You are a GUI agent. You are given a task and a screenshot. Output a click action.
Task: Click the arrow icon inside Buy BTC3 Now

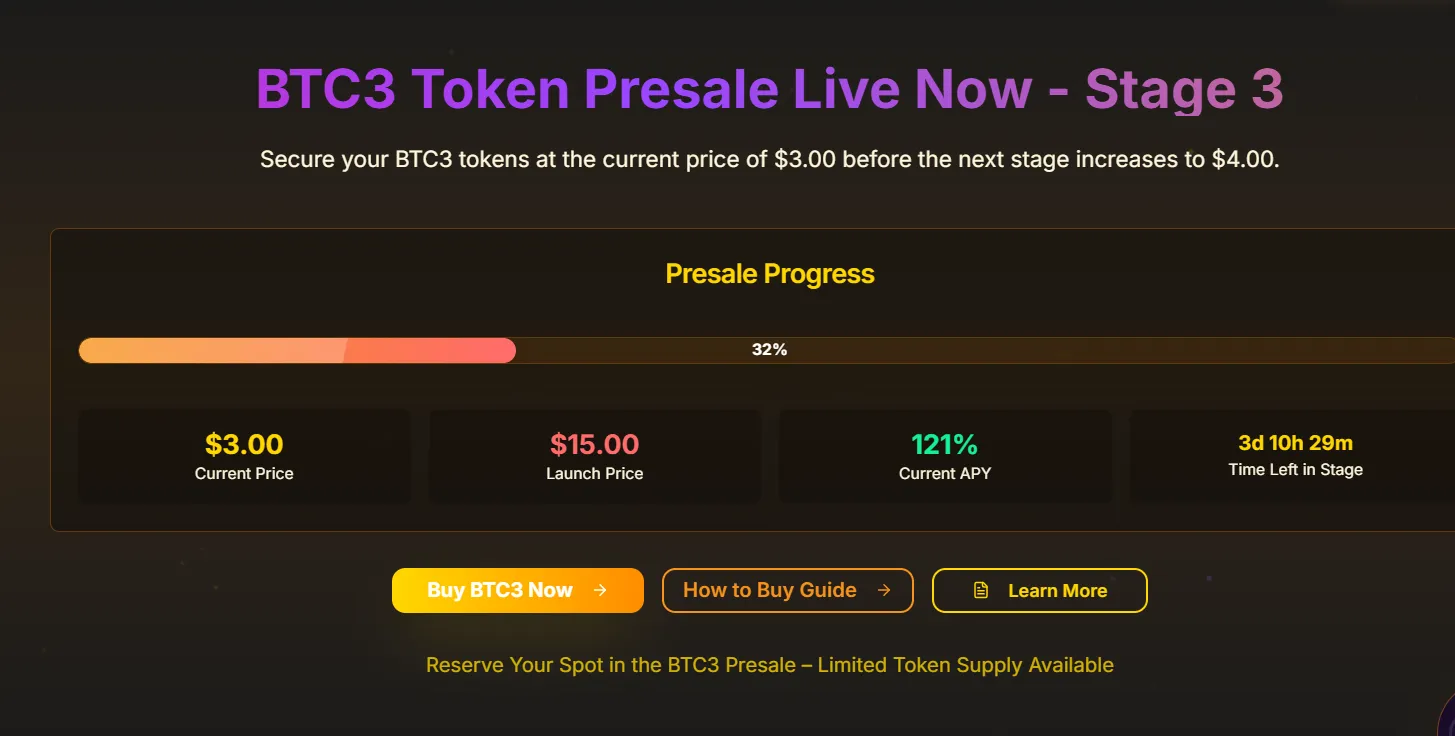coord(600,590)
